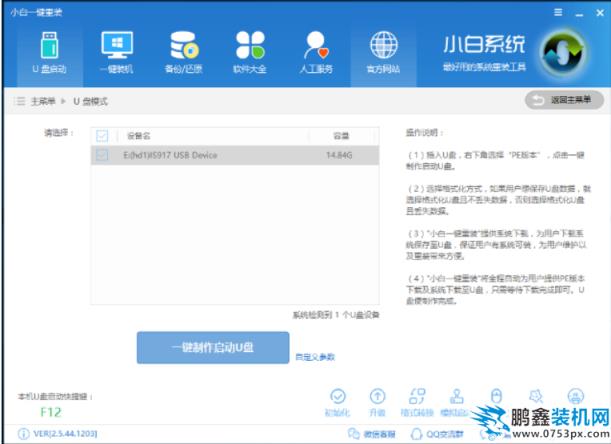Open the 一键装机 tab
Image resolution: width=611 pixels, height=444 pixels.
[117, 54]
